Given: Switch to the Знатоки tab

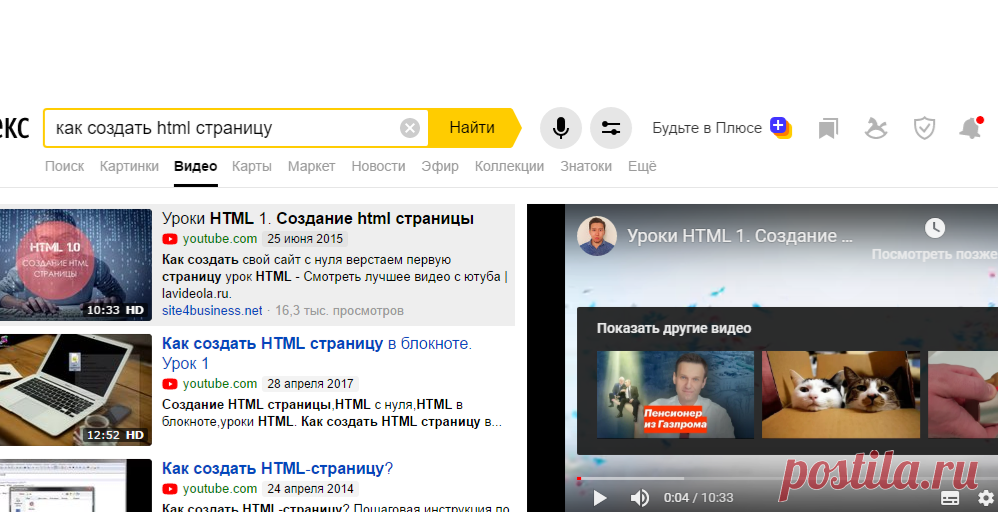Looking at the screenshot, I should (x=586, y=166).
